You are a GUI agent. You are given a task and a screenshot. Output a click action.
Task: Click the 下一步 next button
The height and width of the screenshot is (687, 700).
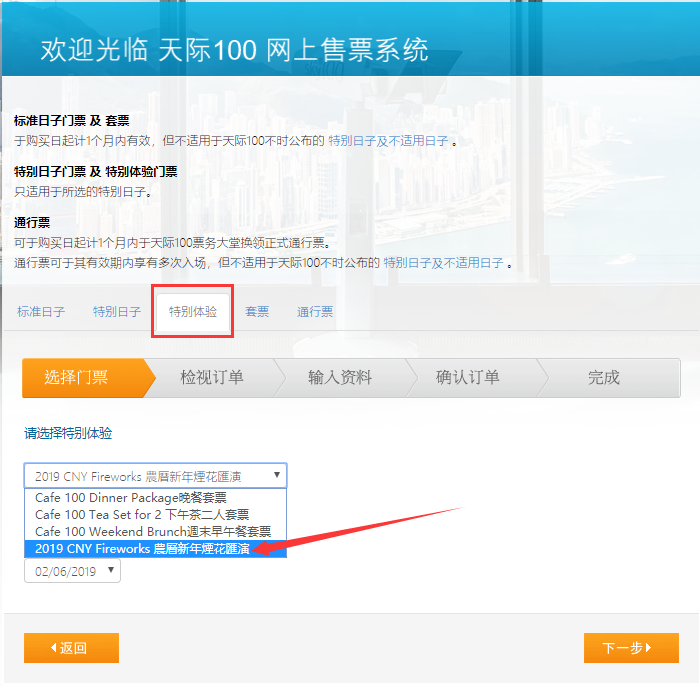click(x=631, y=648)
